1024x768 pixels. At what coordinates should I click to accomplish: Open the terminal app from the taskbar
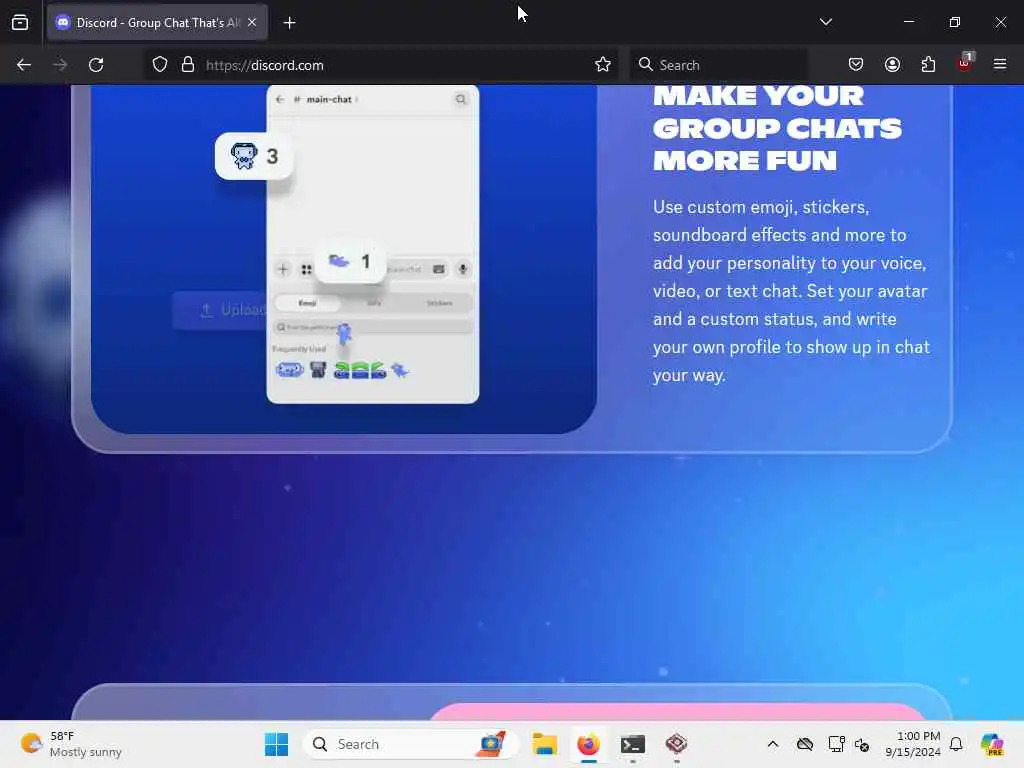click(x=633, y=744)
